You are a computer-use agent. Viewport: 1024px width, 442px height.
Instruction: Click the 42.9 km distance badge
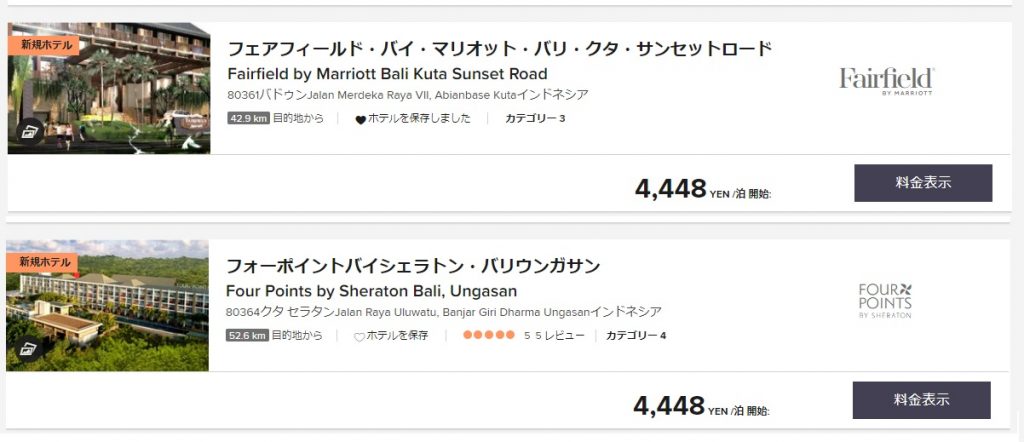(x=247, y=118)
